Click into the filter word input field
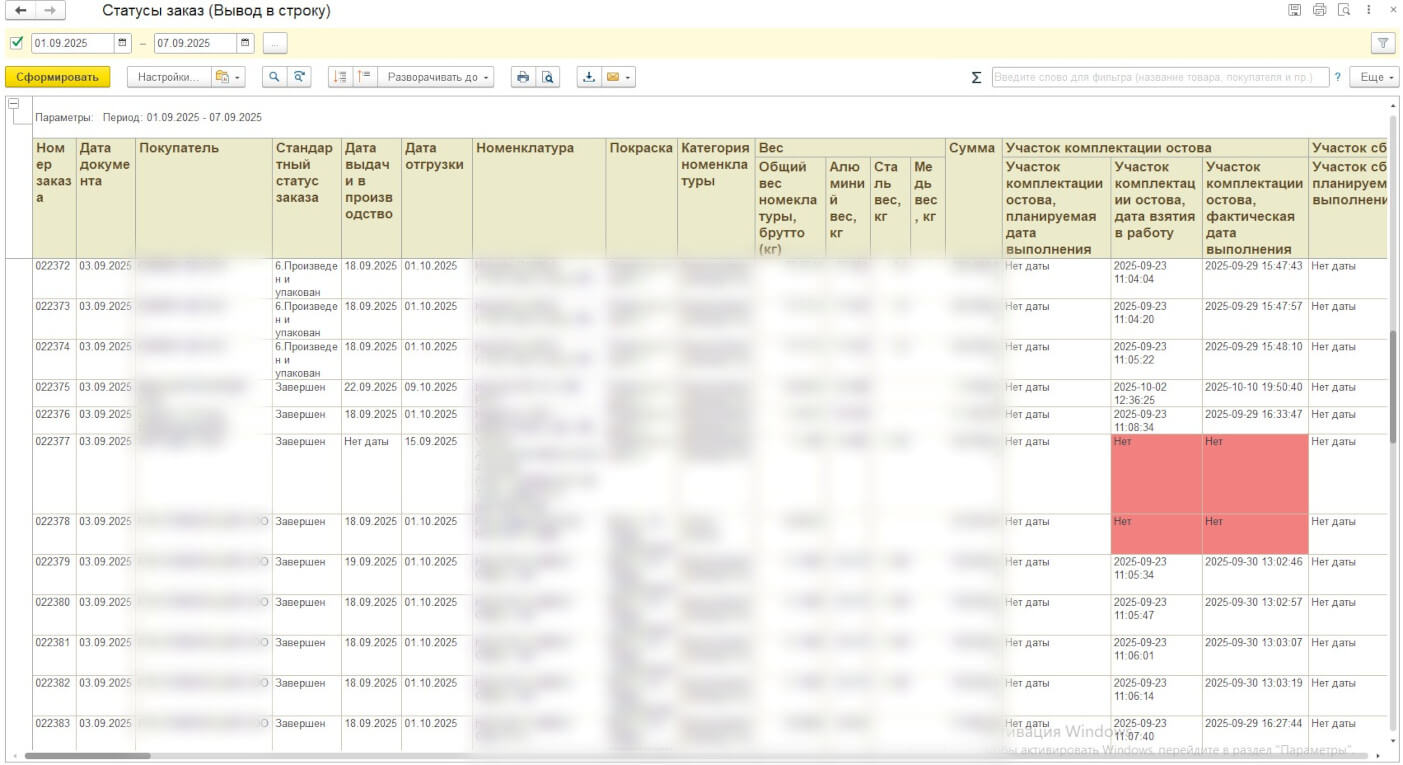This screenshot has height=765, width=1403. pos(1160,77)
